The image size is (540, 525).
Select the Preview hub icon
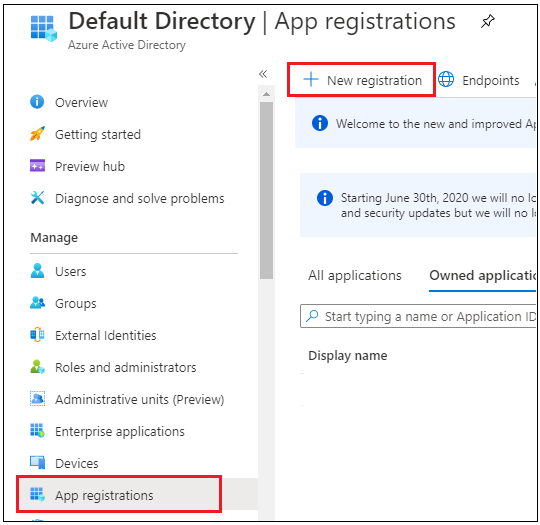37,166
